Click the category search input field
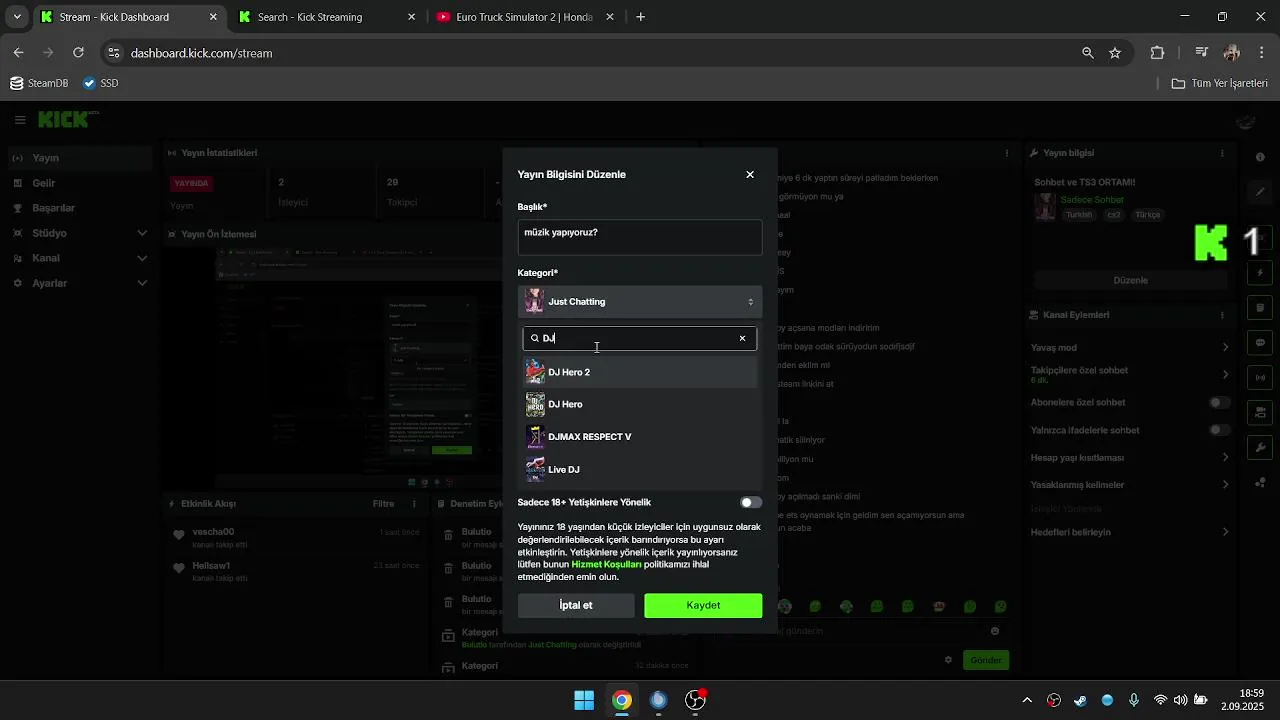Screen dimensions: 1280x720 (x=640, y=338)
